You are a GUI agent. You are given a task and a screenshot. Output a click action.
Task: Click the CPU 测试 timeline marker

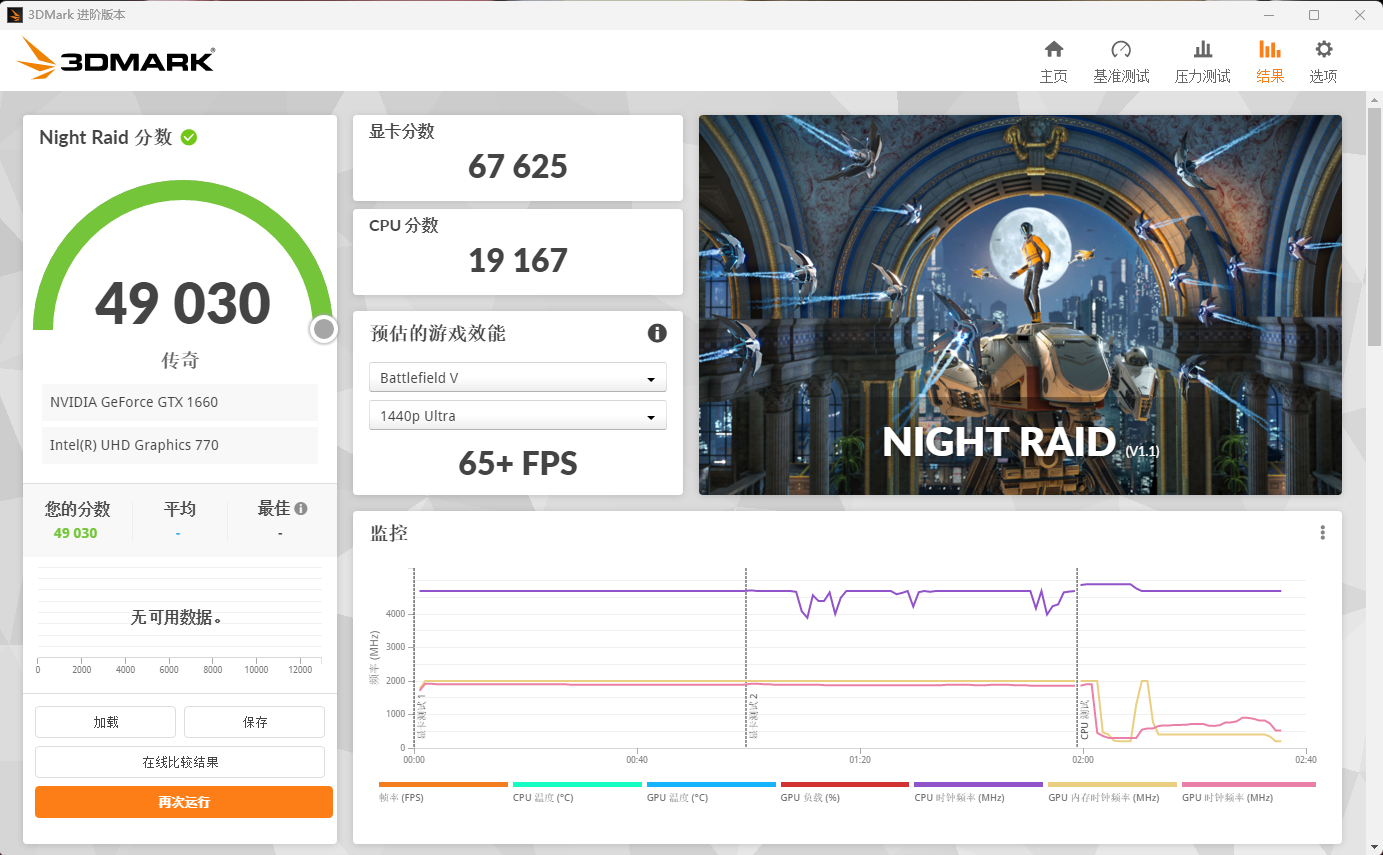coord(1084,719)
